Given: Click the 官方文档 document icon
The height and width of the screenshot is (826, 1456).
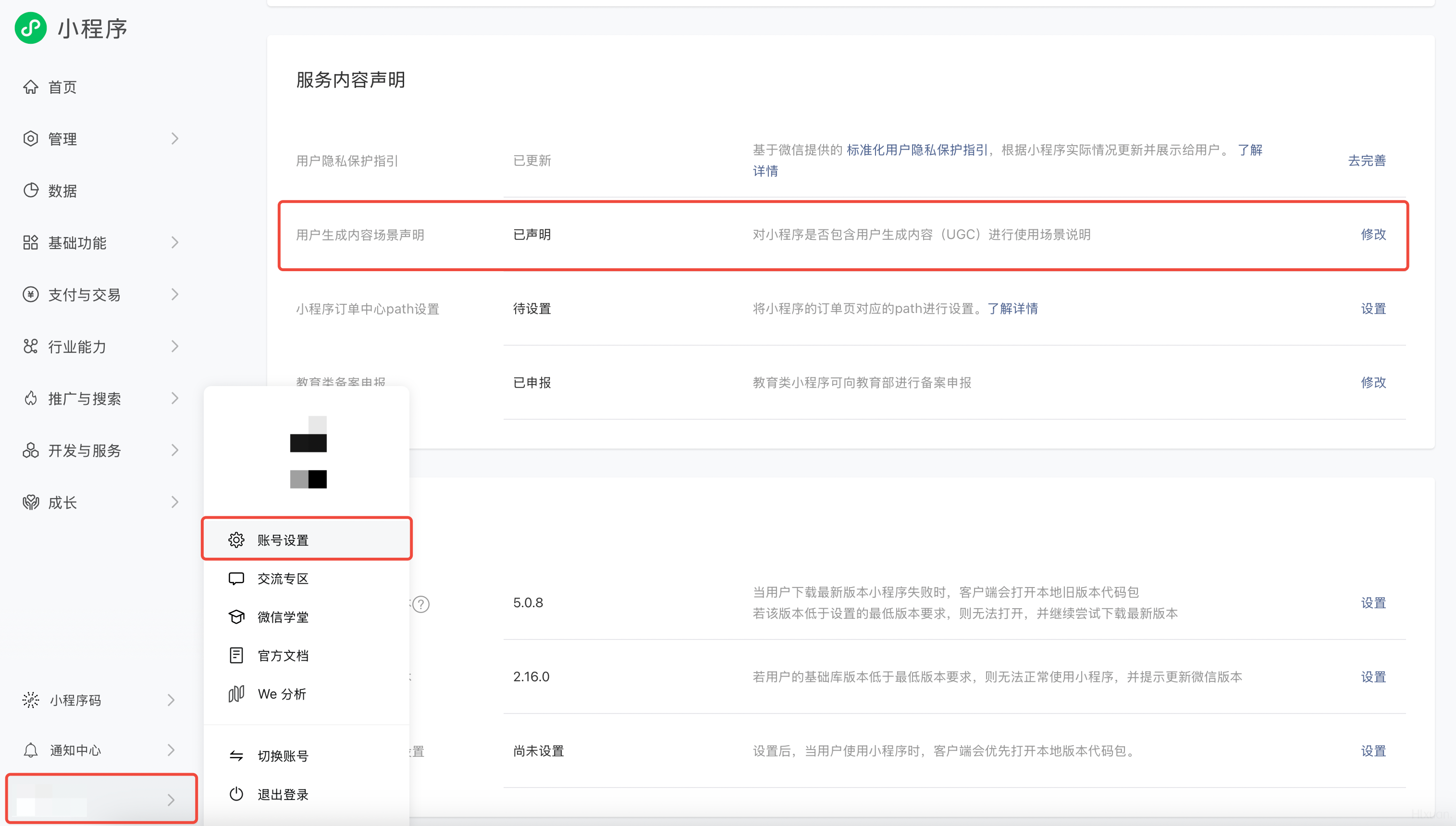Looking at the screenshot, I should tap(236, 655).
